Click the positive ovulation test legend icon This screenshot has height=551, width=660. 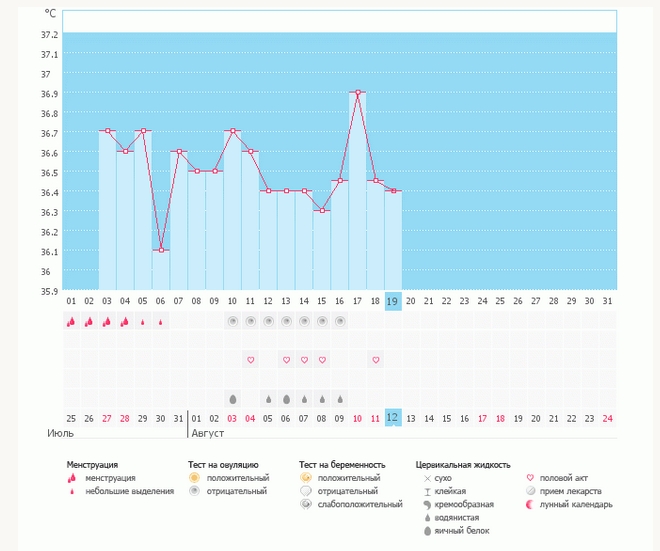click(x=193, y=479)
